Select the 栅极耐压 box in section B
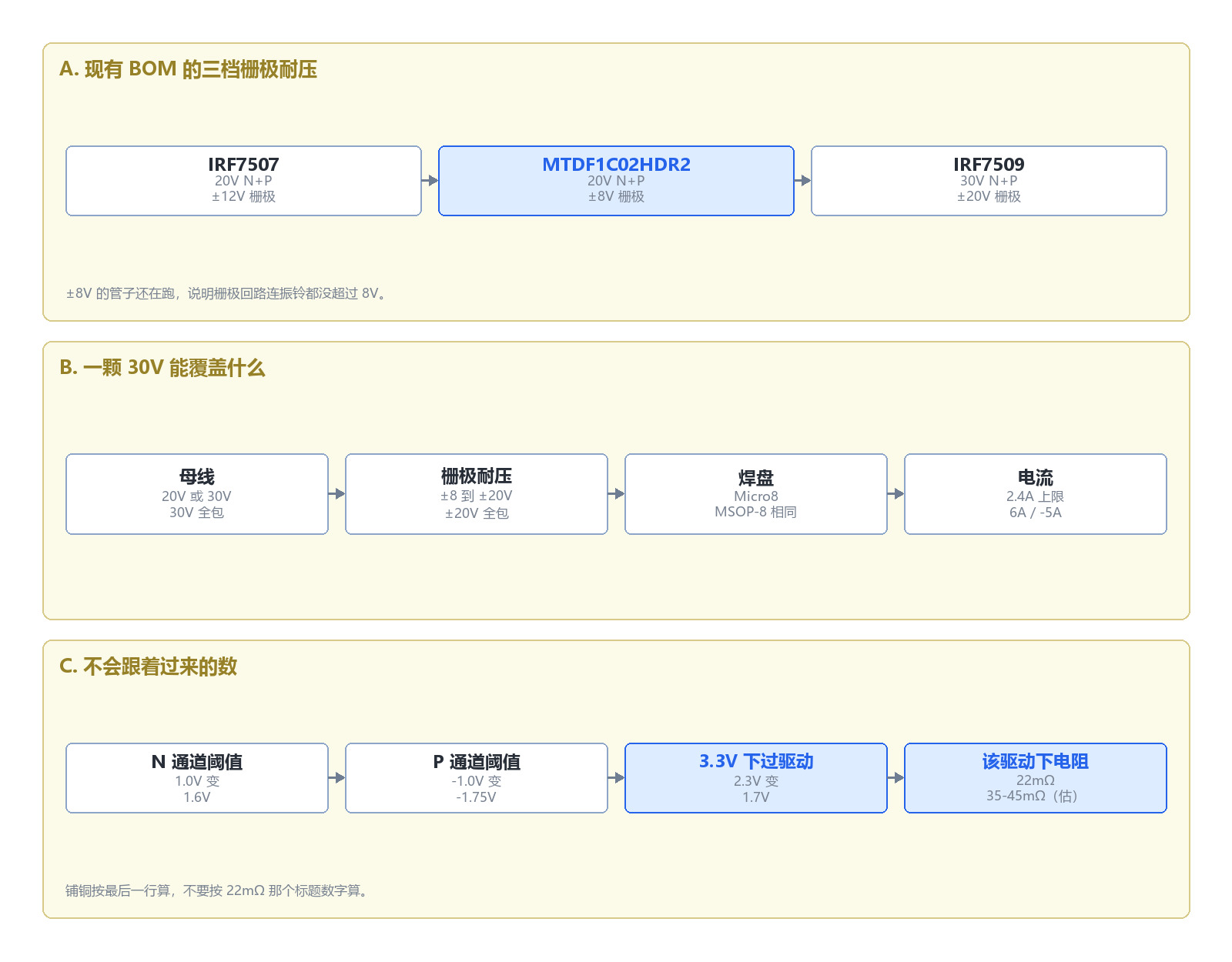Screen dimensions: 1232x962 click(477, 494)
